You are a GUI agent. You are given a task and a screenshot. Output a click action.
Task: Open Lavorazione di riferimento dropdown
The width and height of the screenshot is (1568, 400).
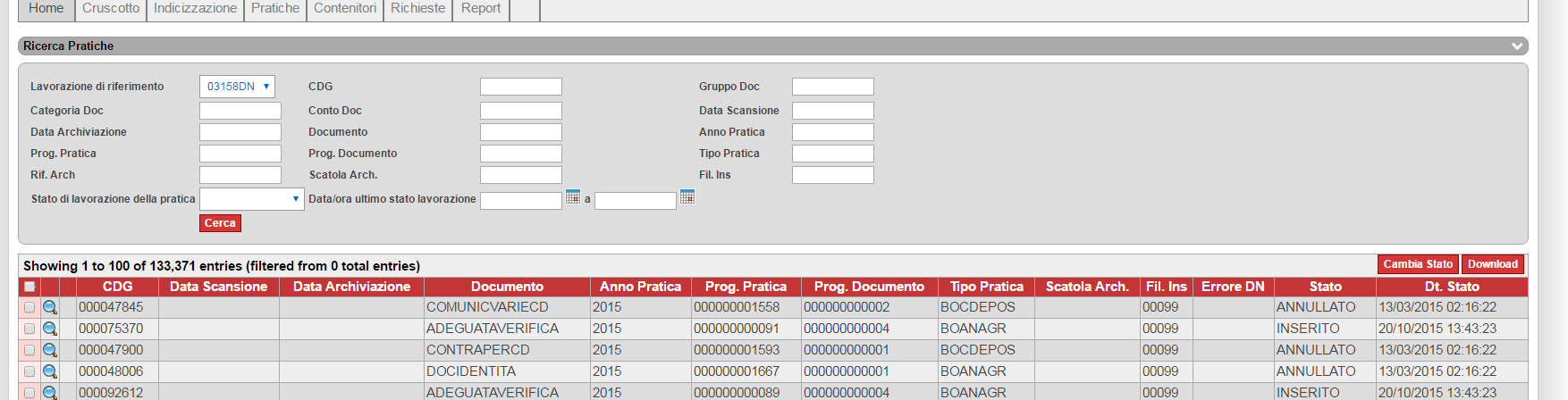coord(237,87)
